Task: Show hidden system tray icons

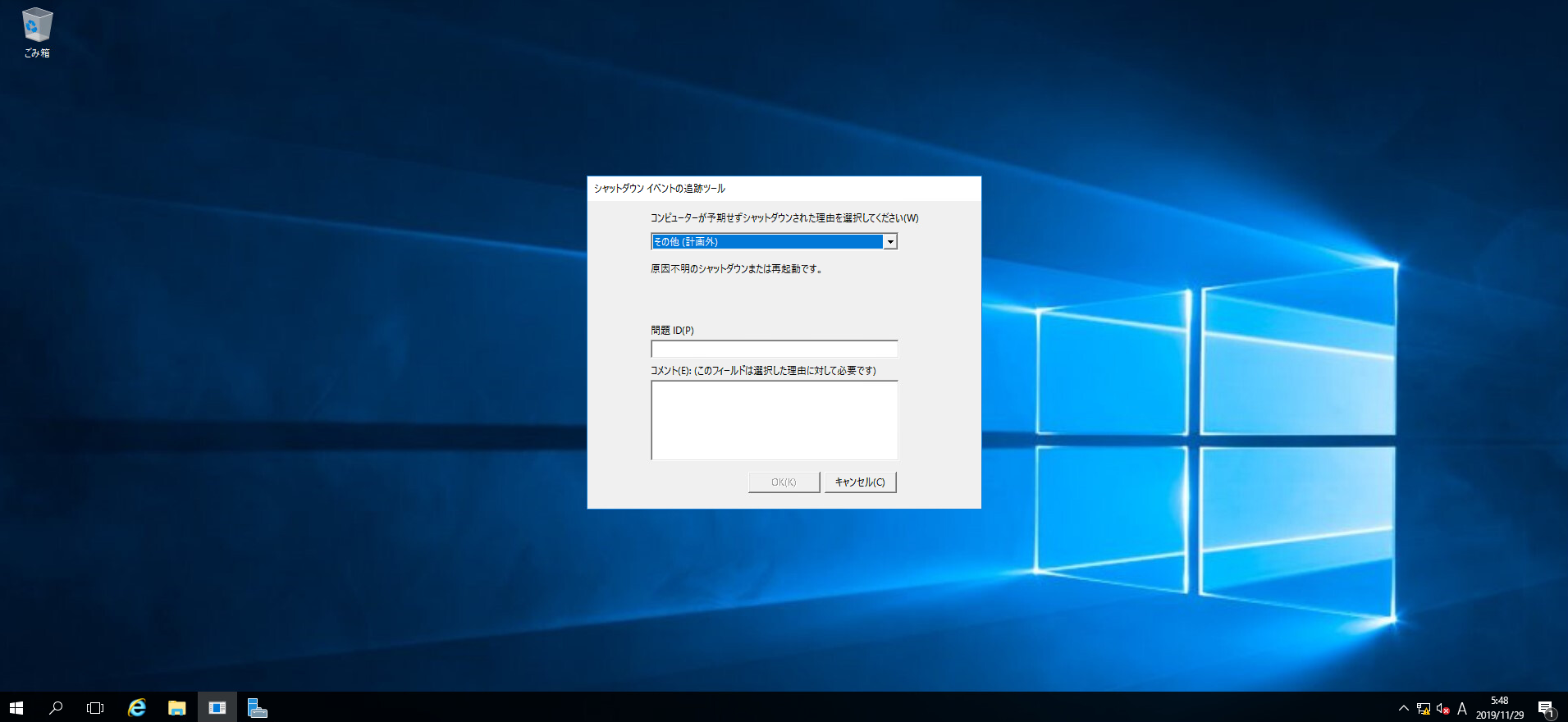Action: [x=1403, y=708]
